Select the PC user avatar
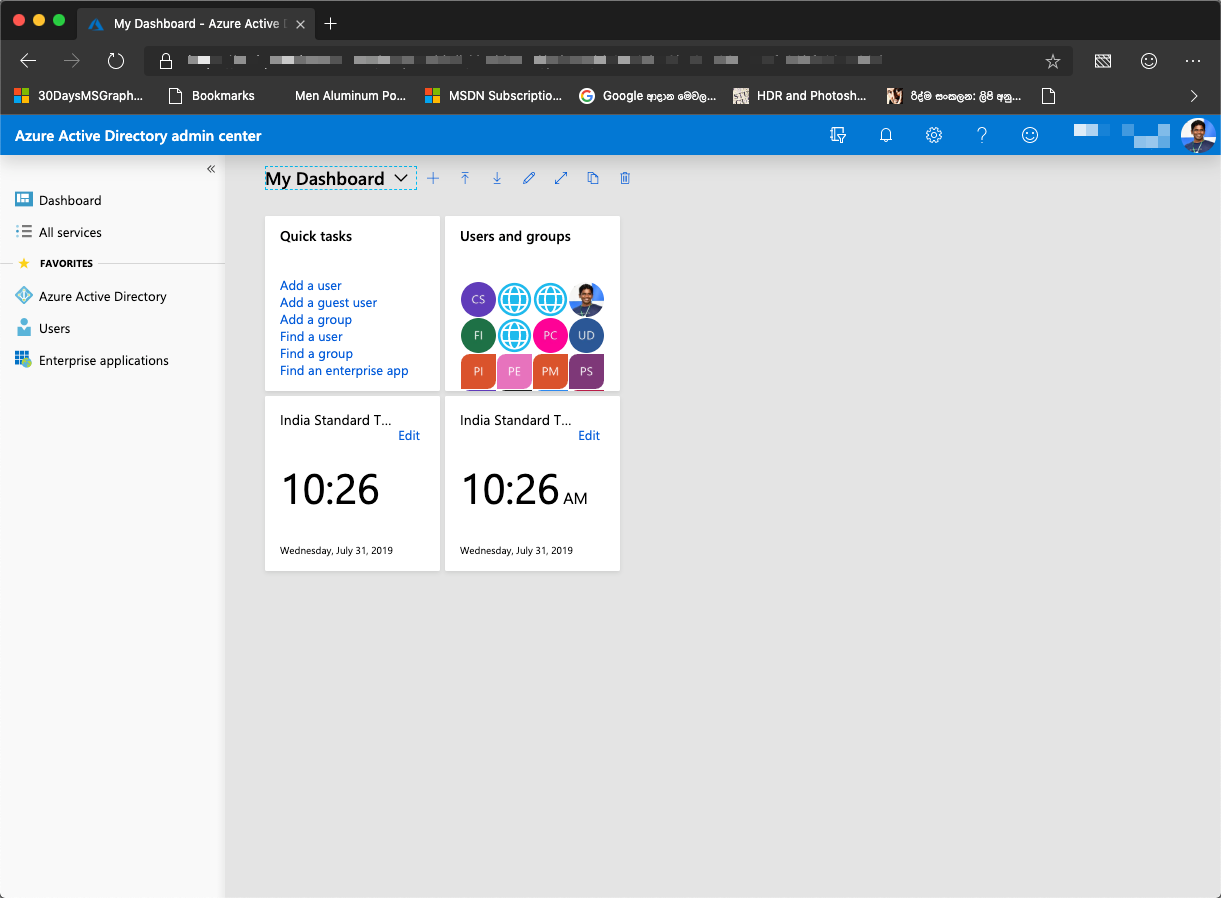The height and width of the screenshot is (898, 1221). point(550,335)
